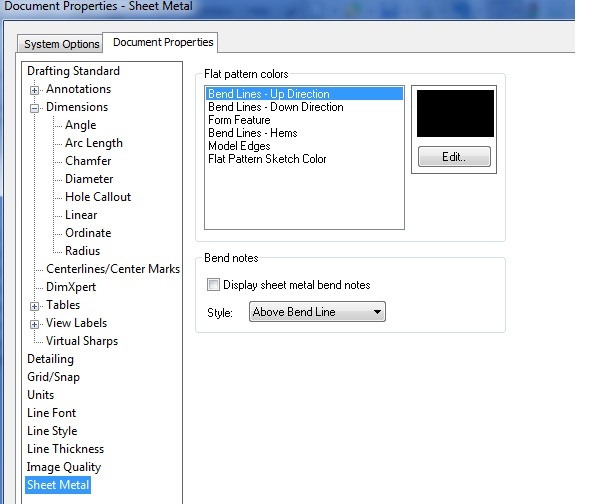Image resolution: width=614 pixels, height=504 pixels.
Task: Open Line Style properties
Action: point(52,431)
